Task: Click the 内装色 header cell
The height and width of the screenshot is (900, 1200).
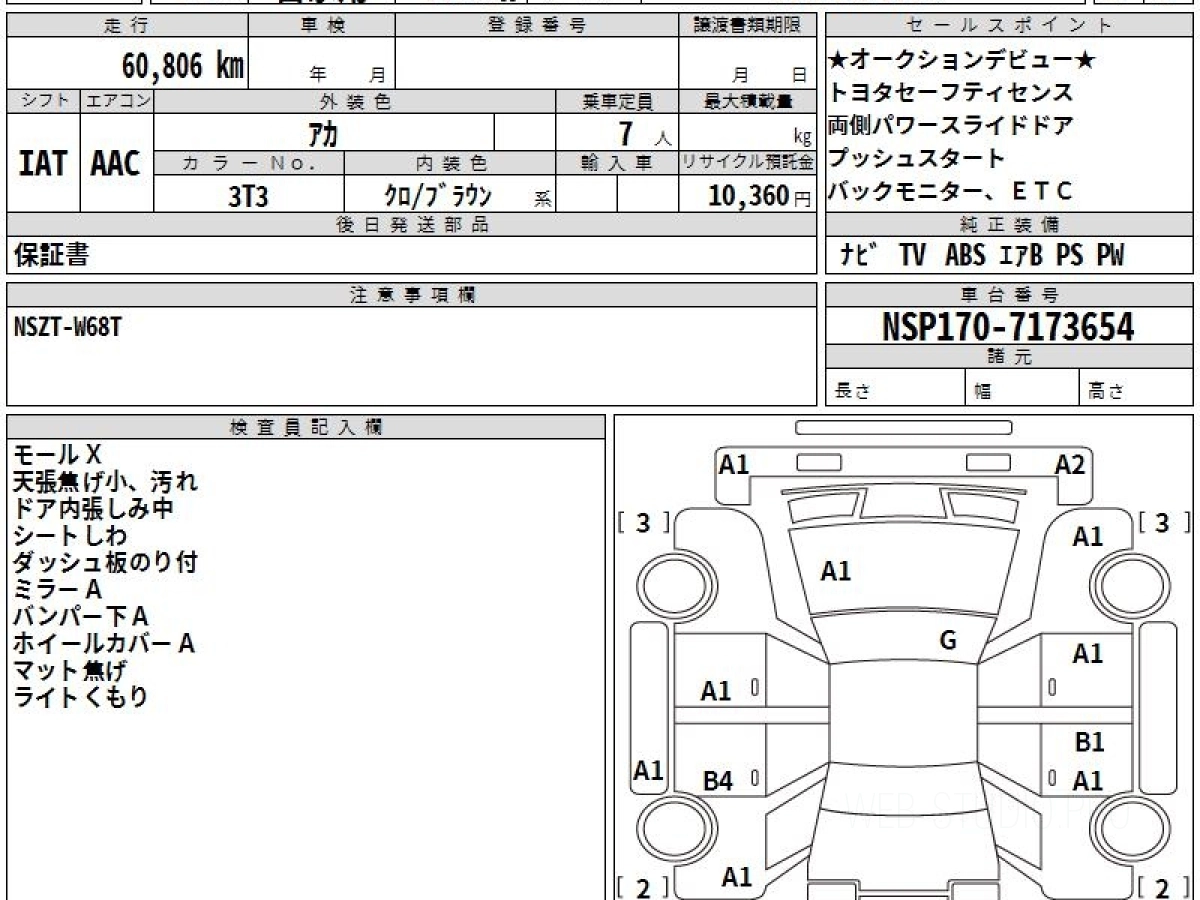Action: (450, 163)
